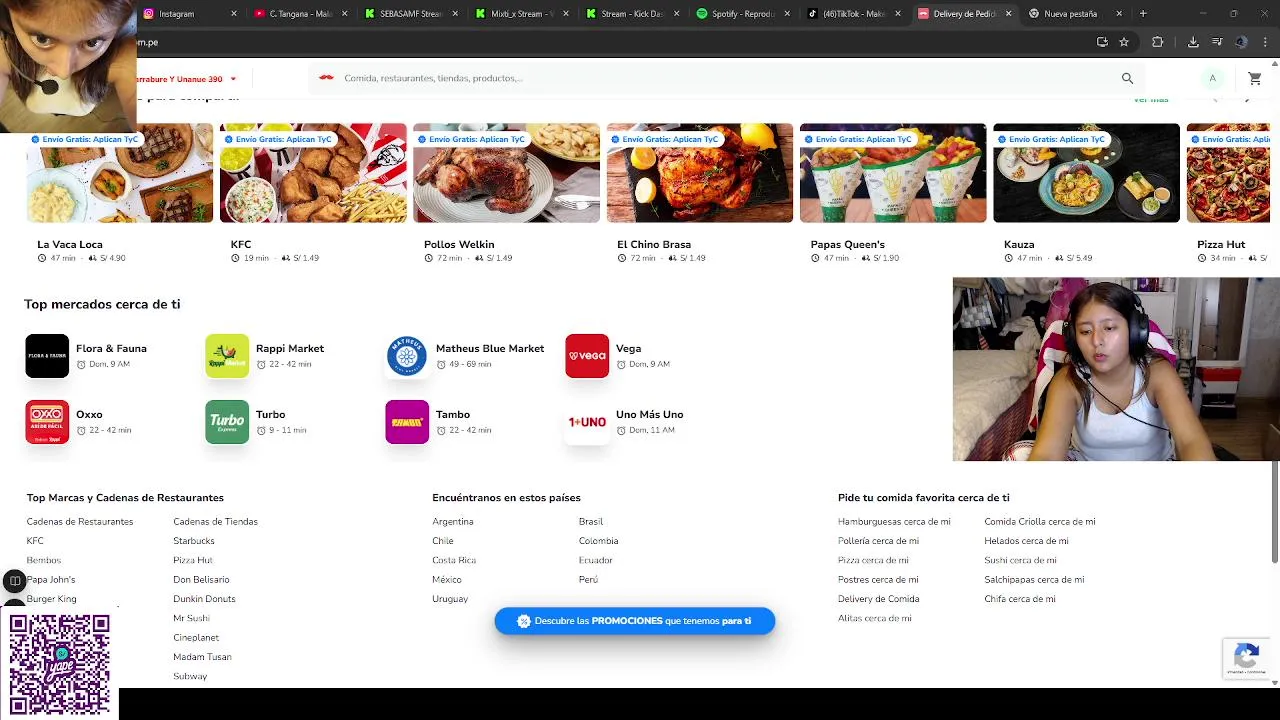Open the Flora & Fauna market logo
This screenshot has height=720, width=1280.
(x=47, y=356)
